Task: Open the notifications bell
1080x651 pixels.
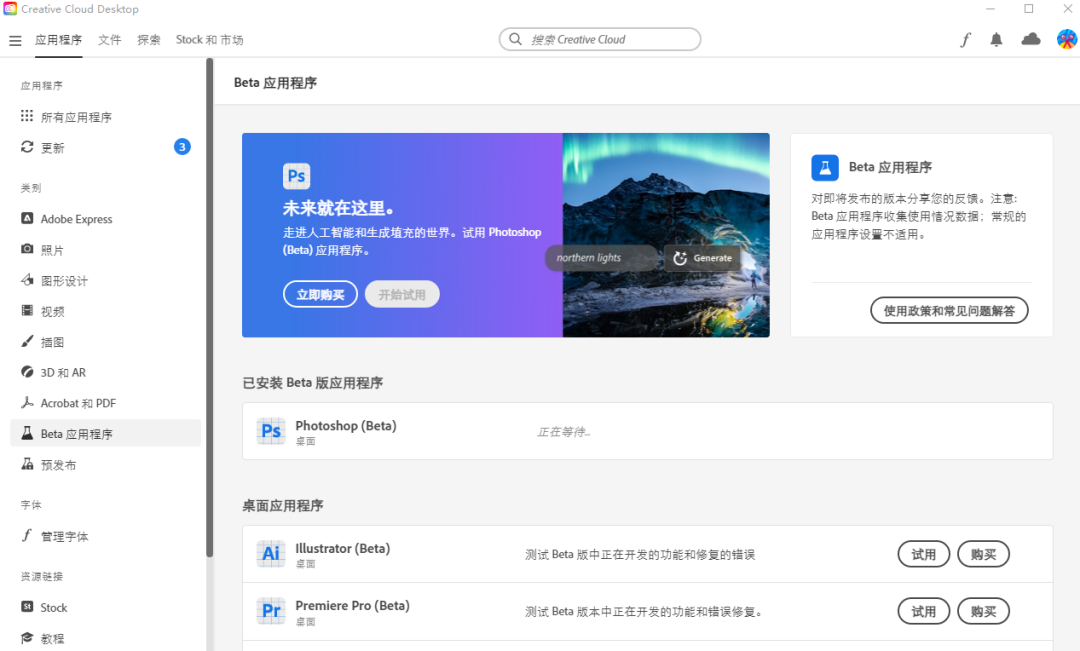Action: click(997, 39)
